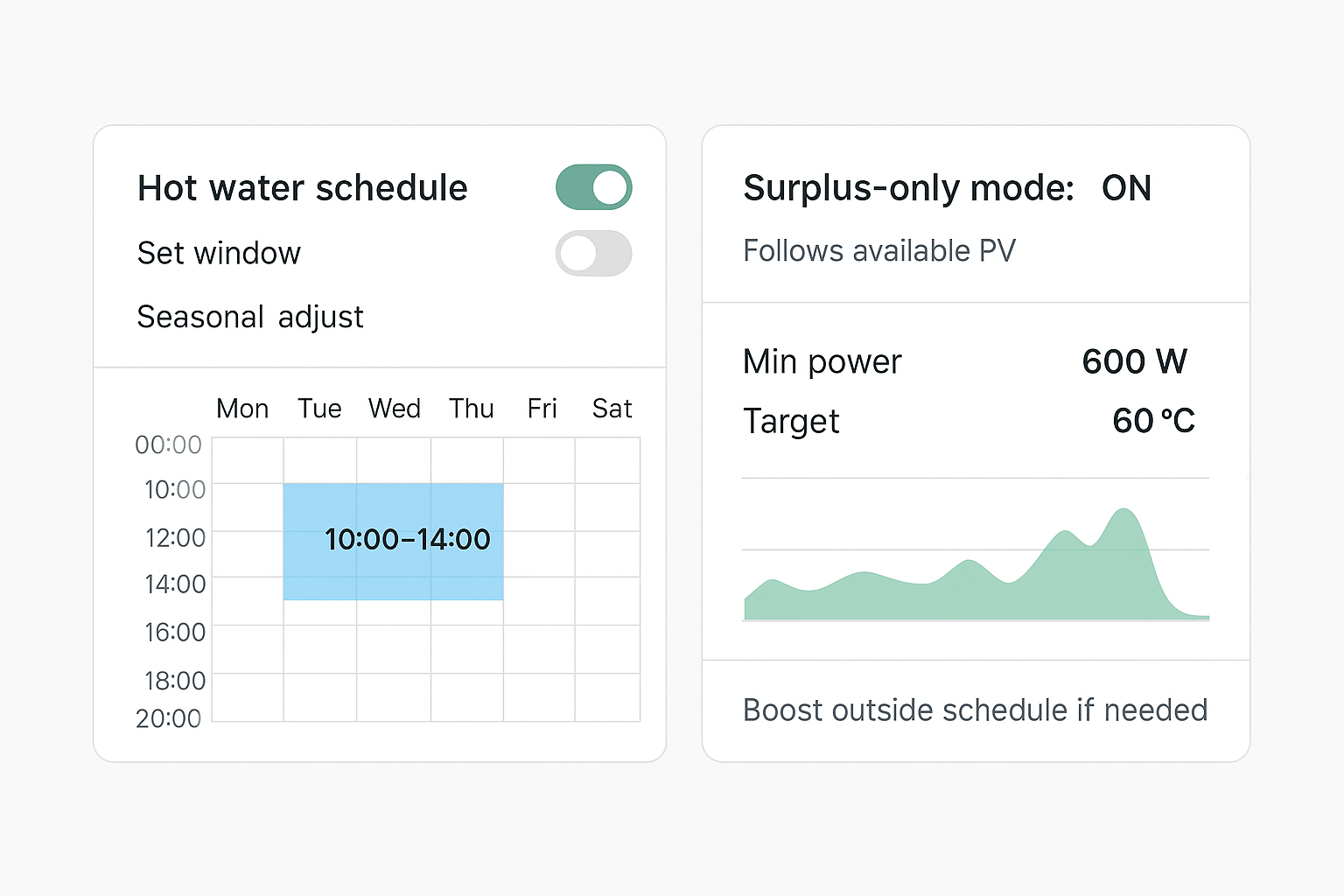
Task: Click the Boost outside schedule link
Action: [x=975, y=710]
